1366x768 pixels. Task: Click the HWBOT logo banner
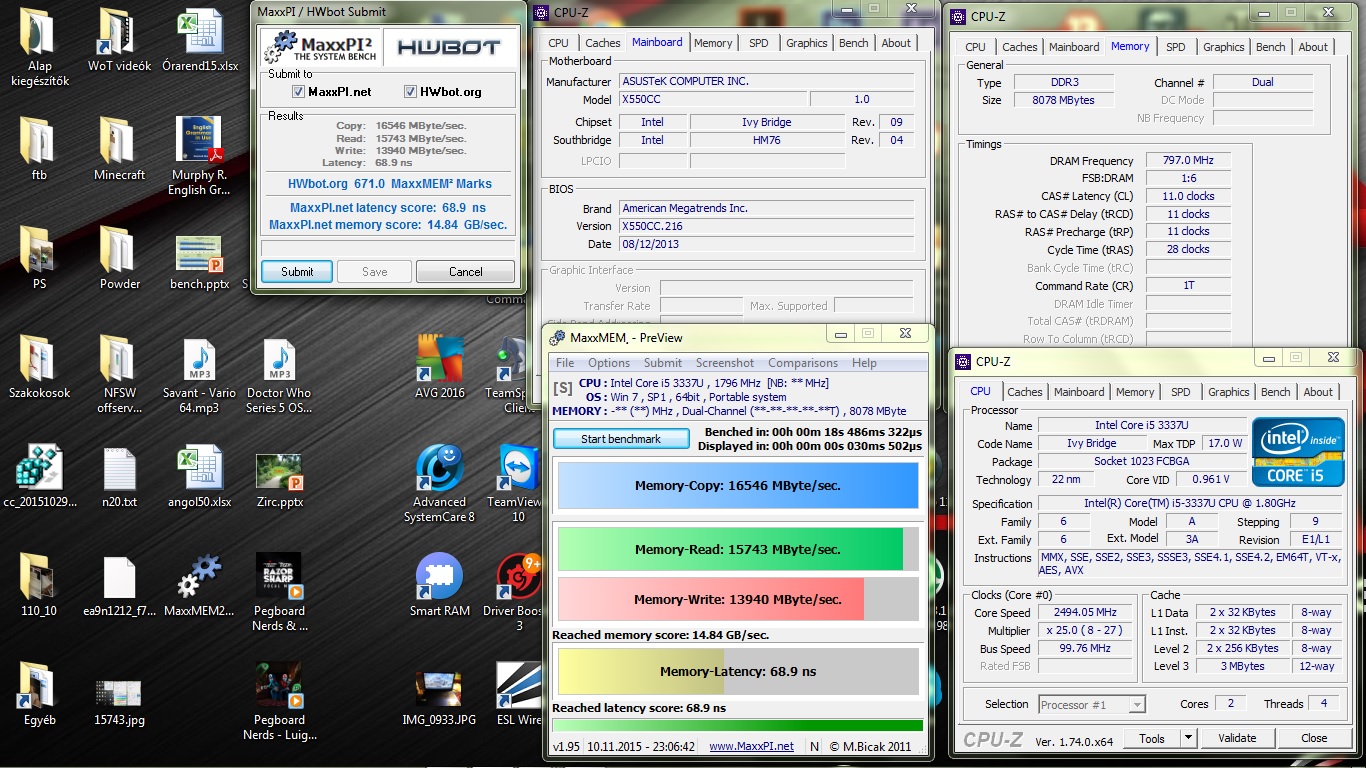coord(450,48)
